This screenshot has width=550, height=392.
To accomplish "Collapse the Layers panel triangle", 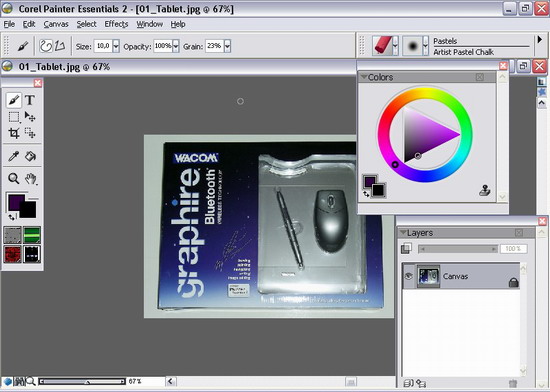I will pos(403,232).
